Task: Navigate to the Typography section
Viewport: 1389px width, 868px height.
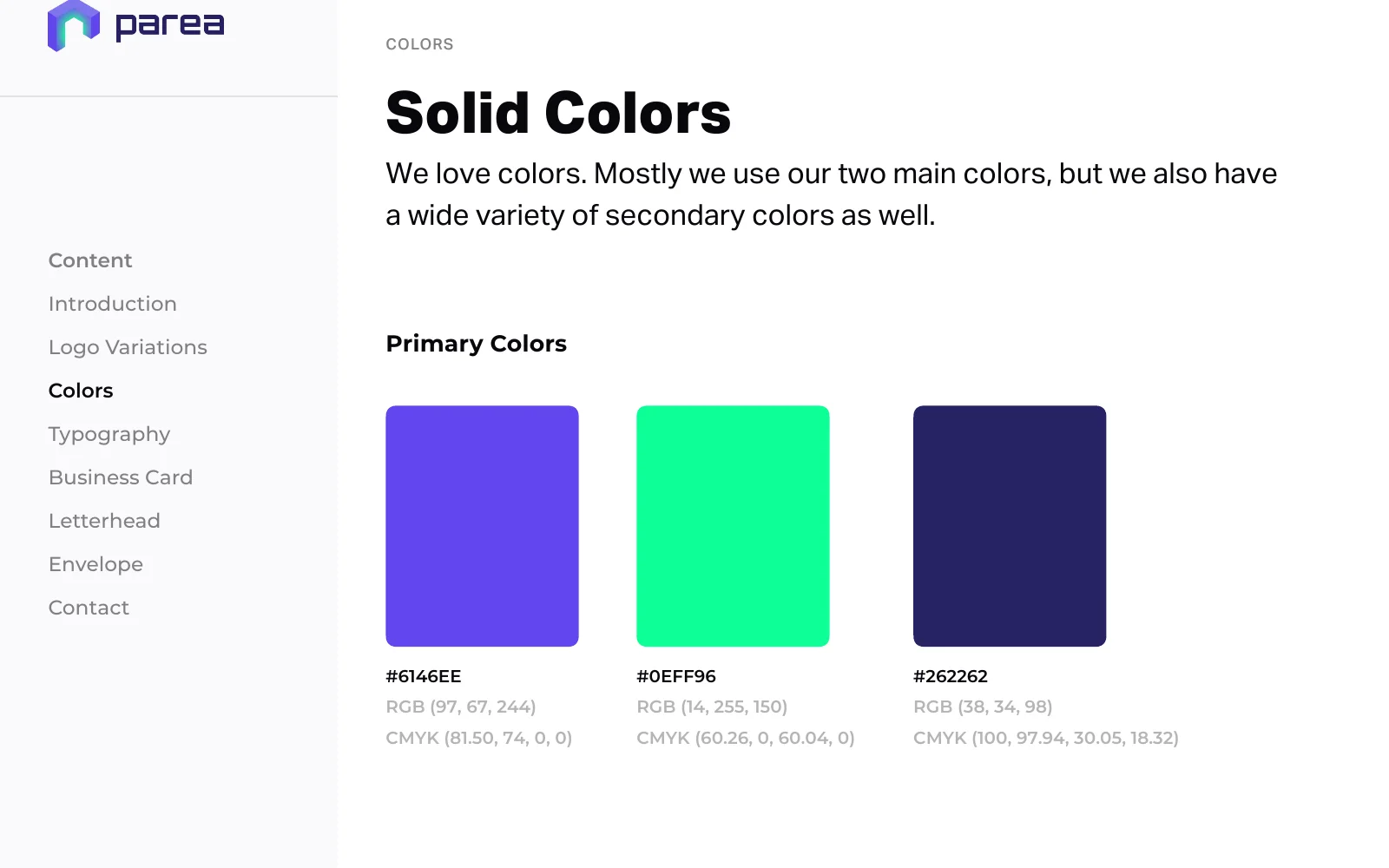Action: coord(109,435)
